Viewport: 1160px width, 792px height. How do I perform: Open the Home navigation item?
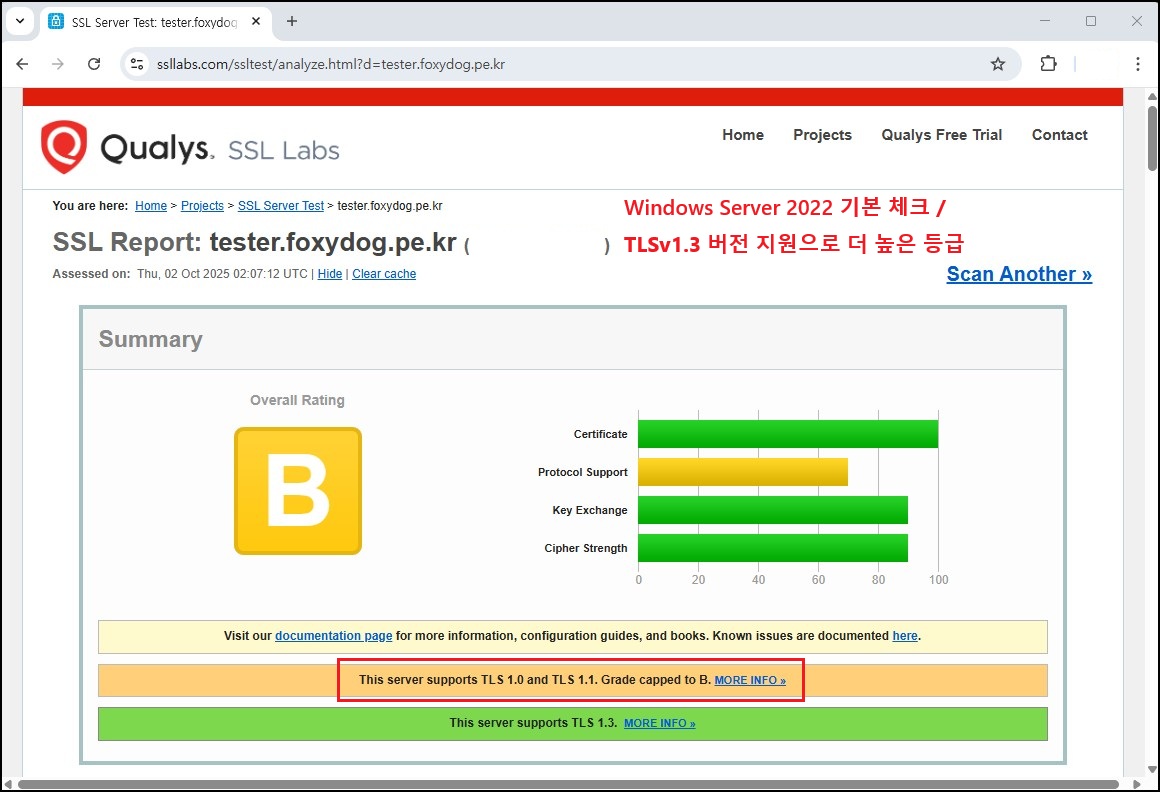point(743,135)
